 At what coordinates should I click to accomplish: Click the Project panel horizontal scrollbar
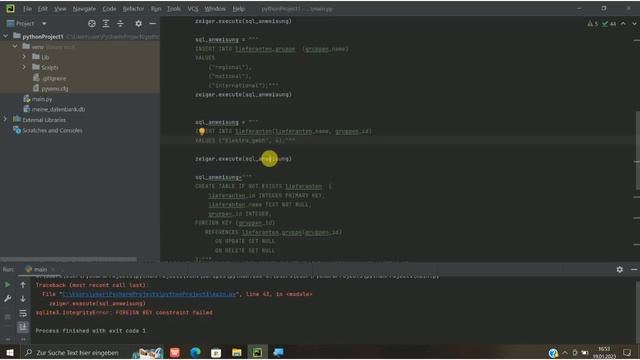click(69, 259)
